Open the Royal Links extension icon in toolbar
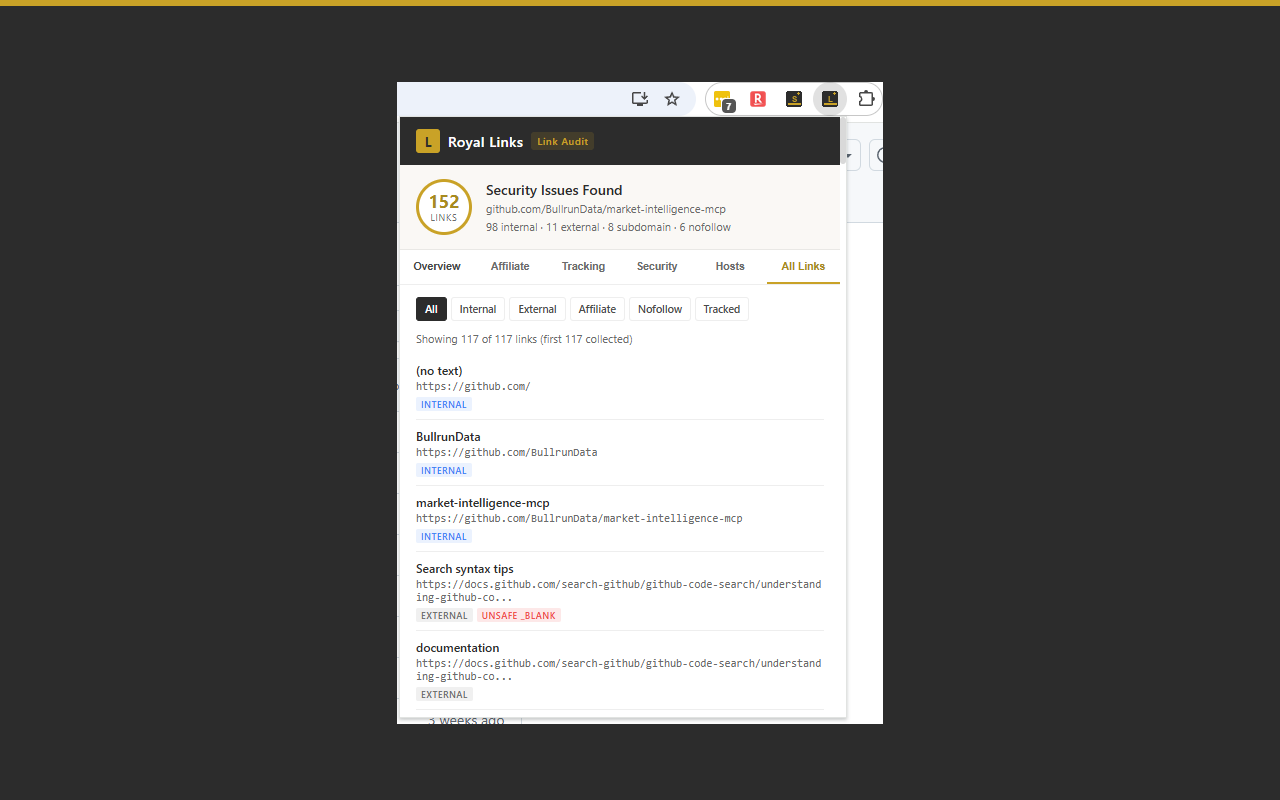Screen dimensions: 1280x800 (x=830, y=99)
